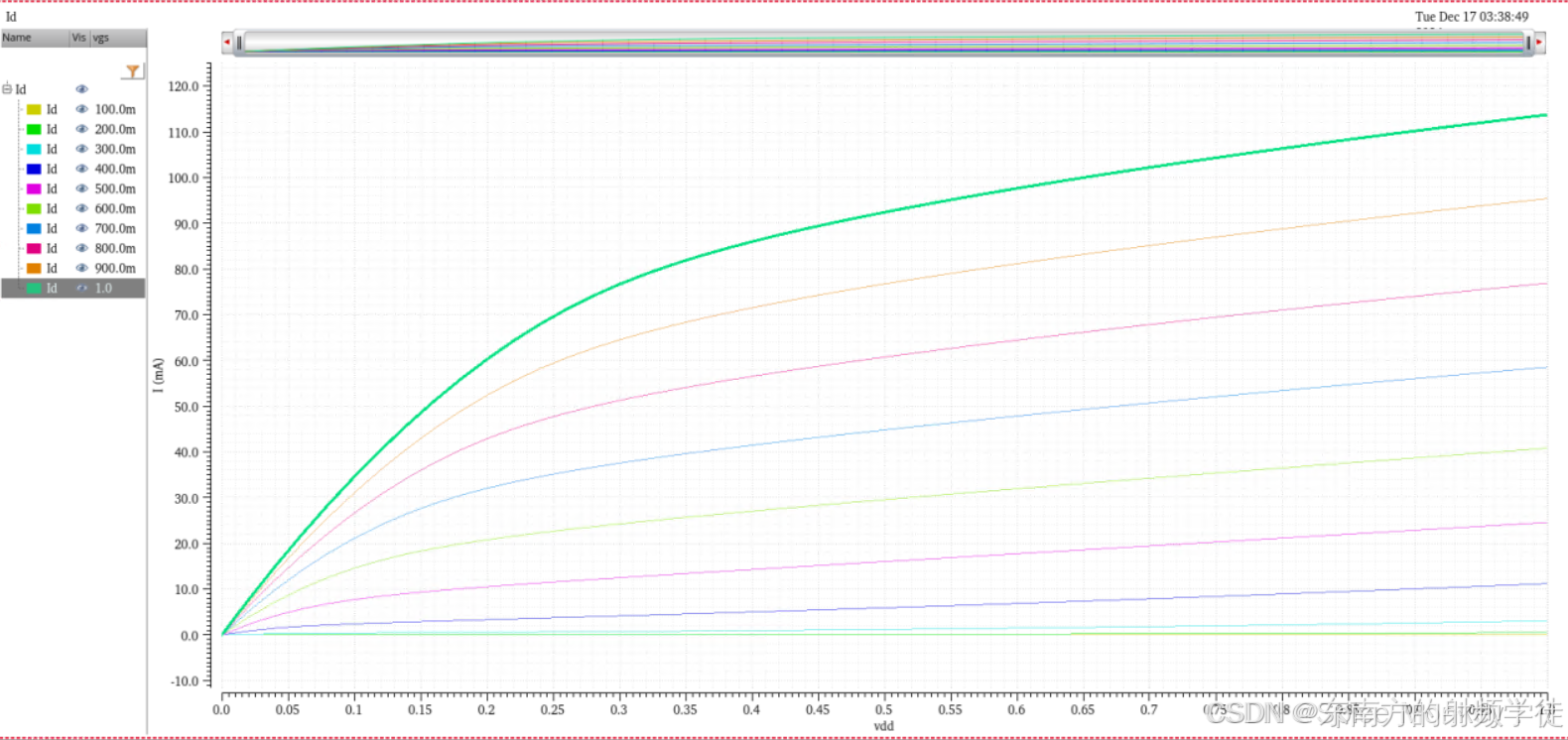Screen dimensions: 1568x740
Task: Click the filter funnel icon in legend panel
Action: 132,71
